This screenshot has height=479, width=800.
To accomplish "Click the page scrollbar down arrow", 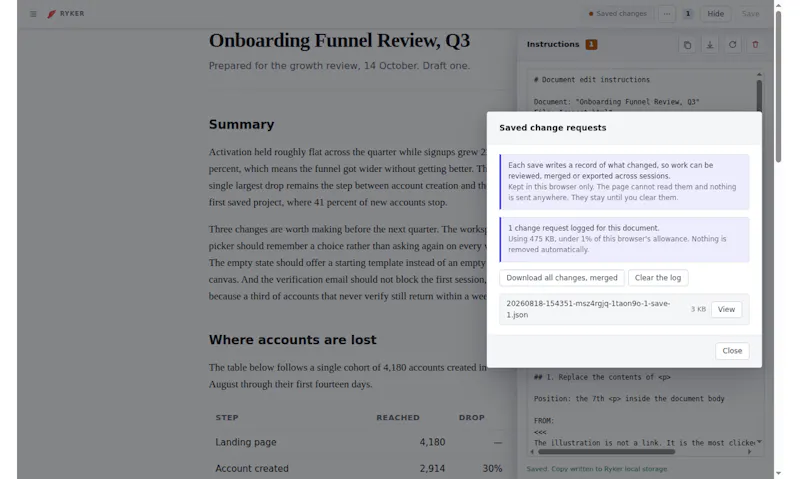I will [778, 473].
